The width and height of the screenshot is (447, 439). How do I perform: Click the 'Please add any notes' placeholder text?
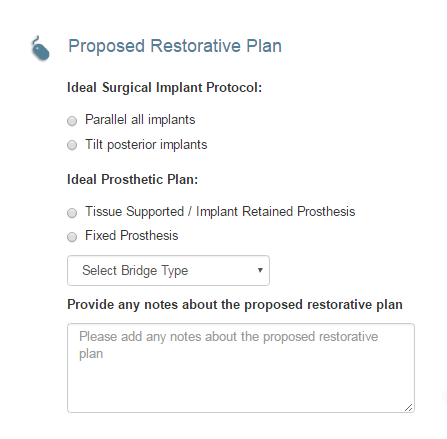pos(228,345)
